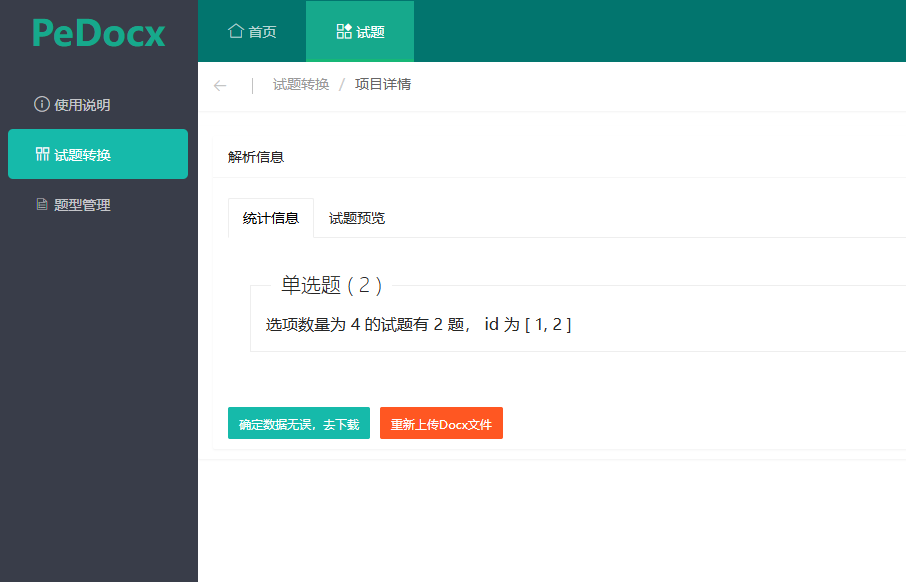Go back with the left arrow
This screenshot has height=582, width=906.
tap(220, 86)
